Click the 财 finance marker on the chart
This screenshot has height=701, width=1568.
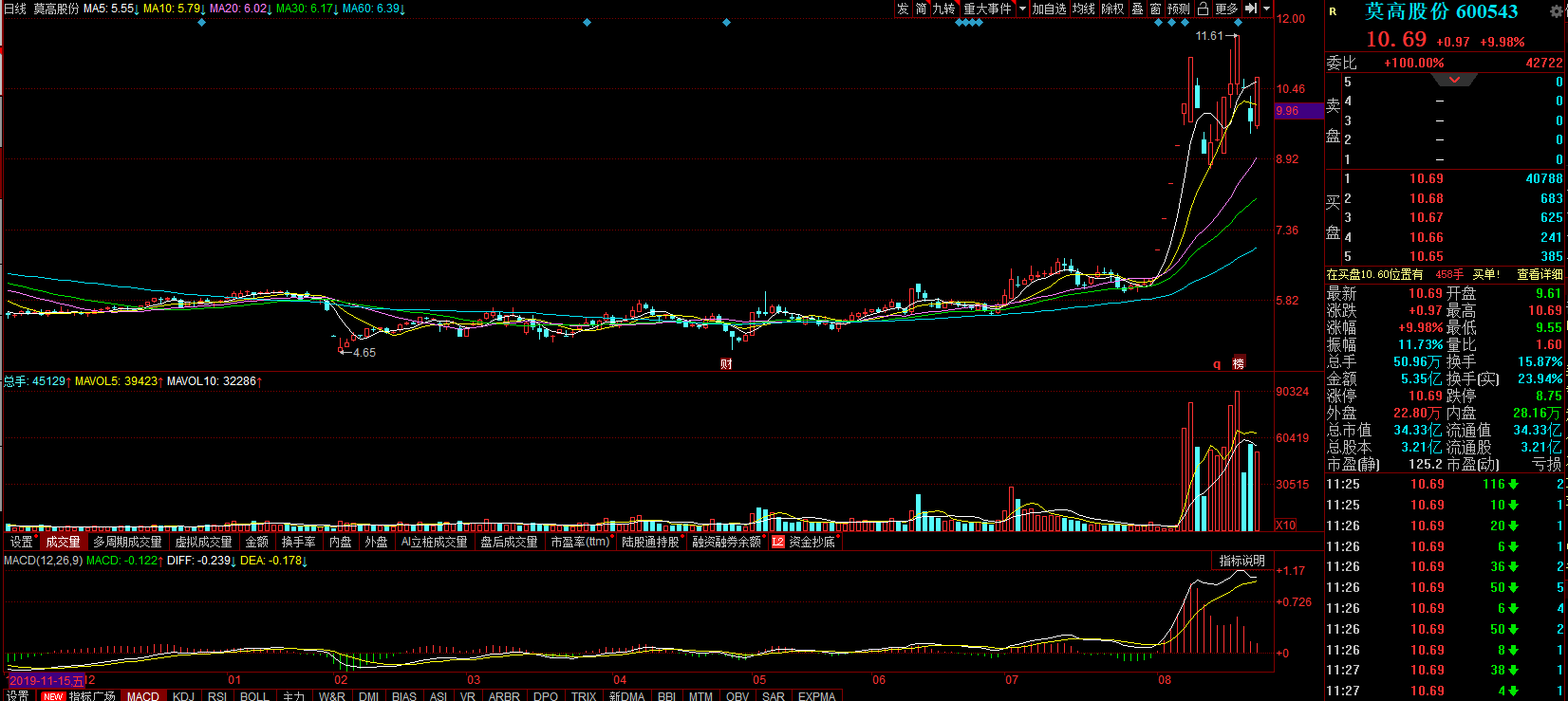point(726,363)
